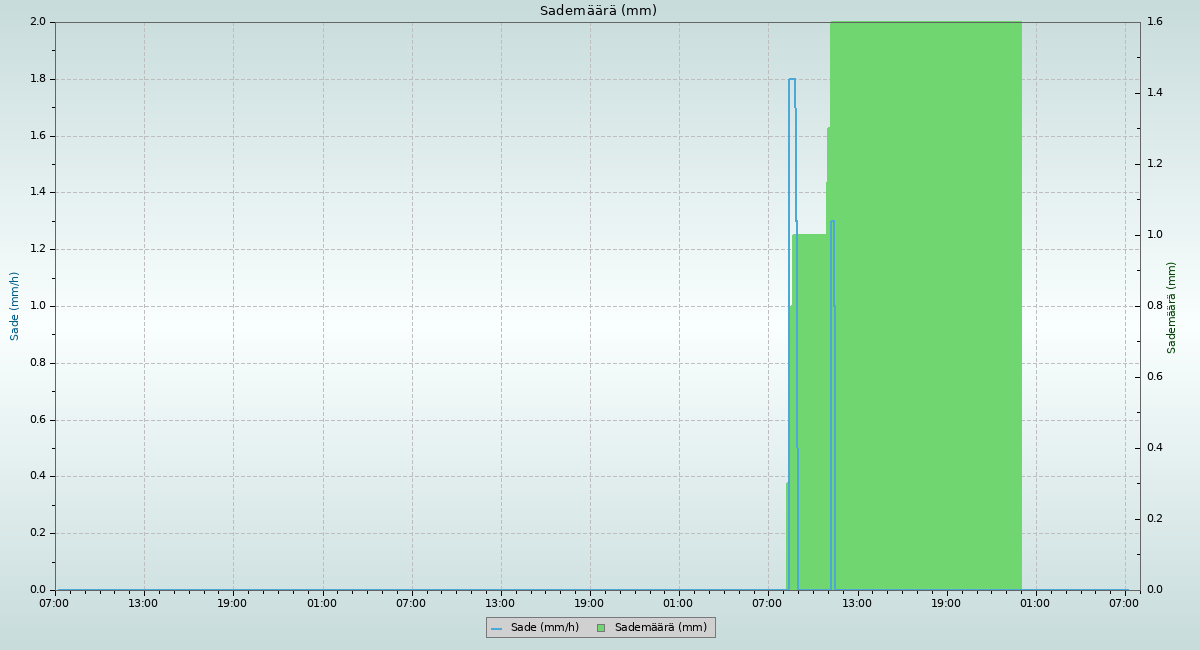Click the 1.6 tick label on right axis

point(1155,22)
